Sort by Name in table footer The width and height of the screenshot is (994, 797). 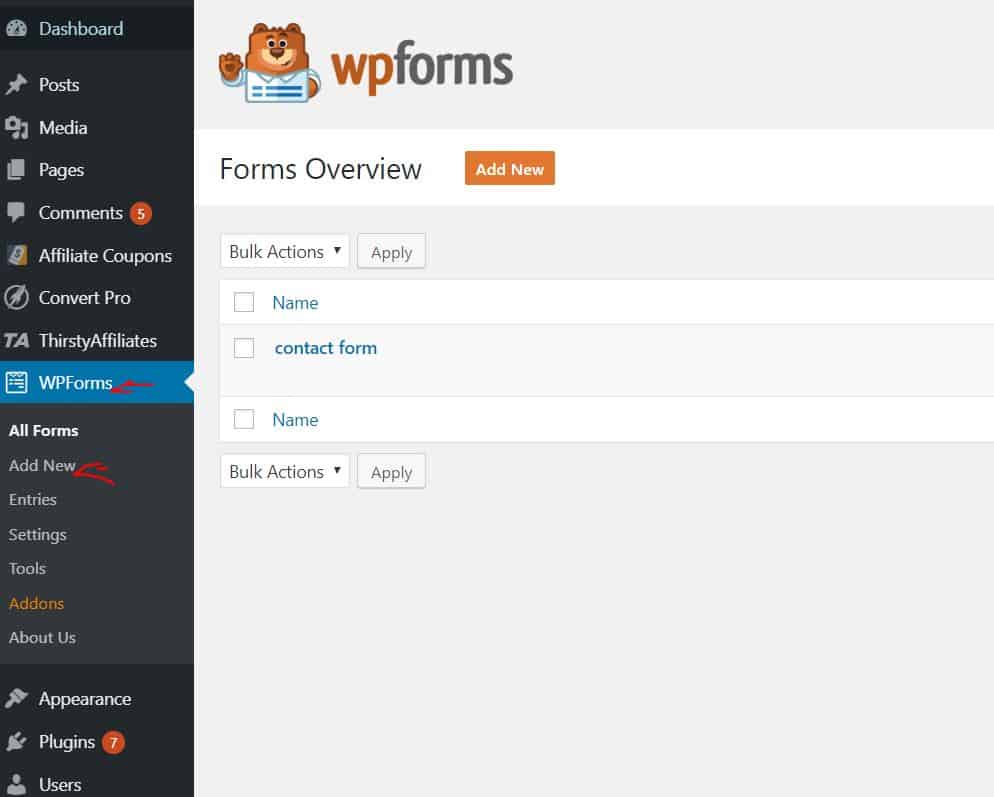[295, 420]
